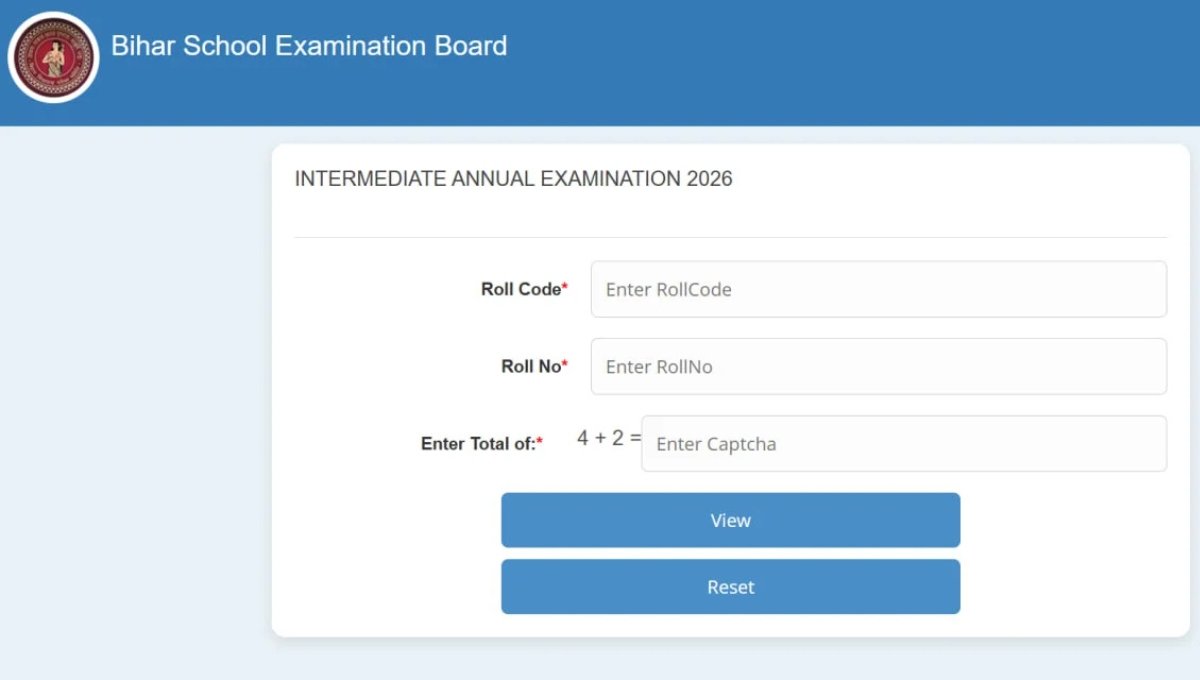Click the Enter Captcha input box
1200x680 pixels.
[x=903, y=443]
